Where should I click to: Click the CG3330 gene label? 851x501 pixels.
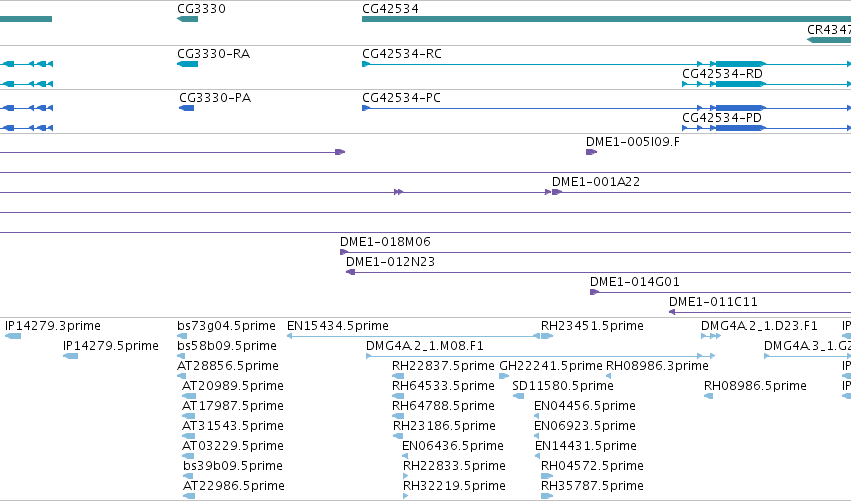(x=201, y=9)
